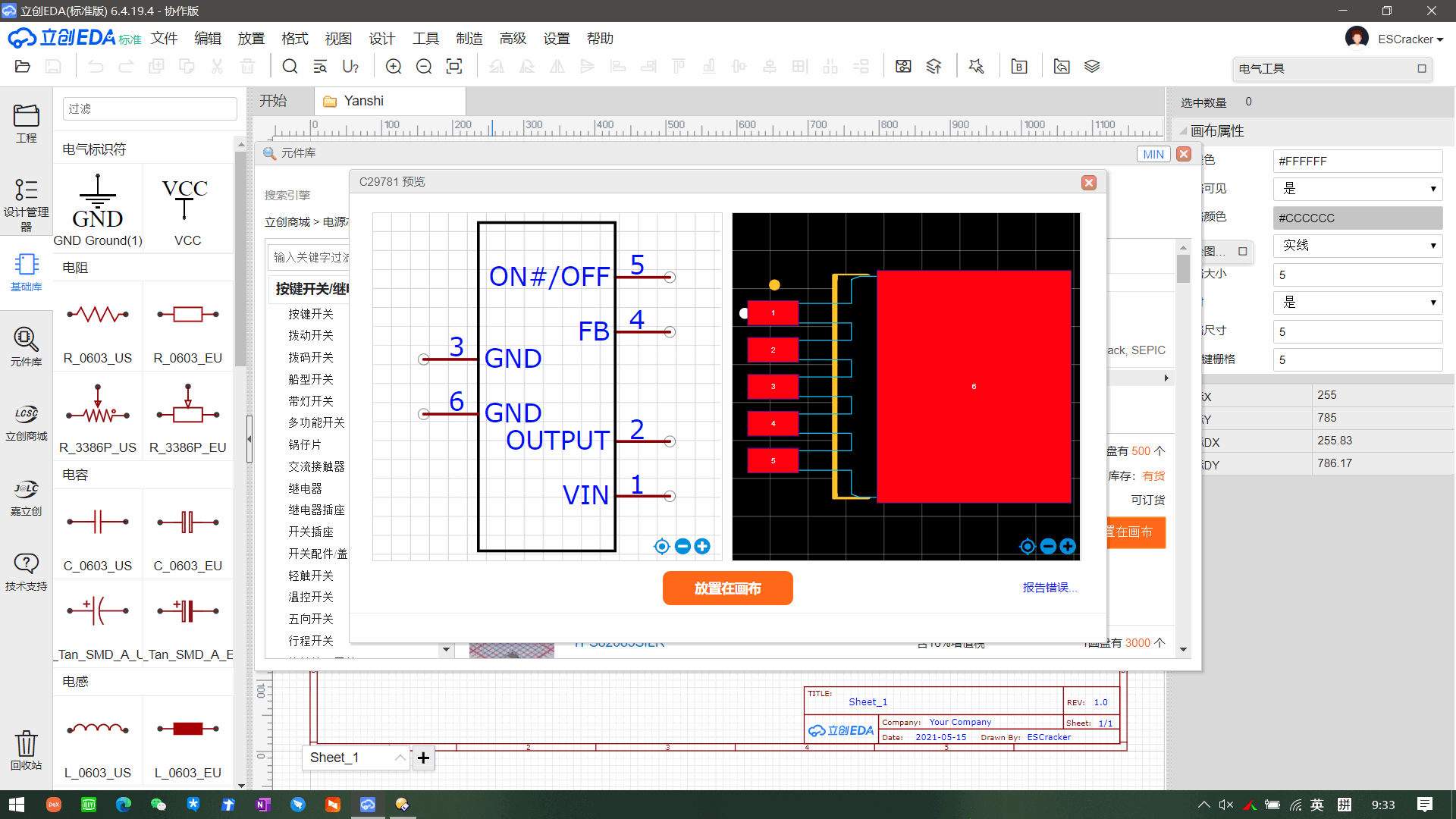Click the BOM export toolbar icon

[x=1019, y=66]
